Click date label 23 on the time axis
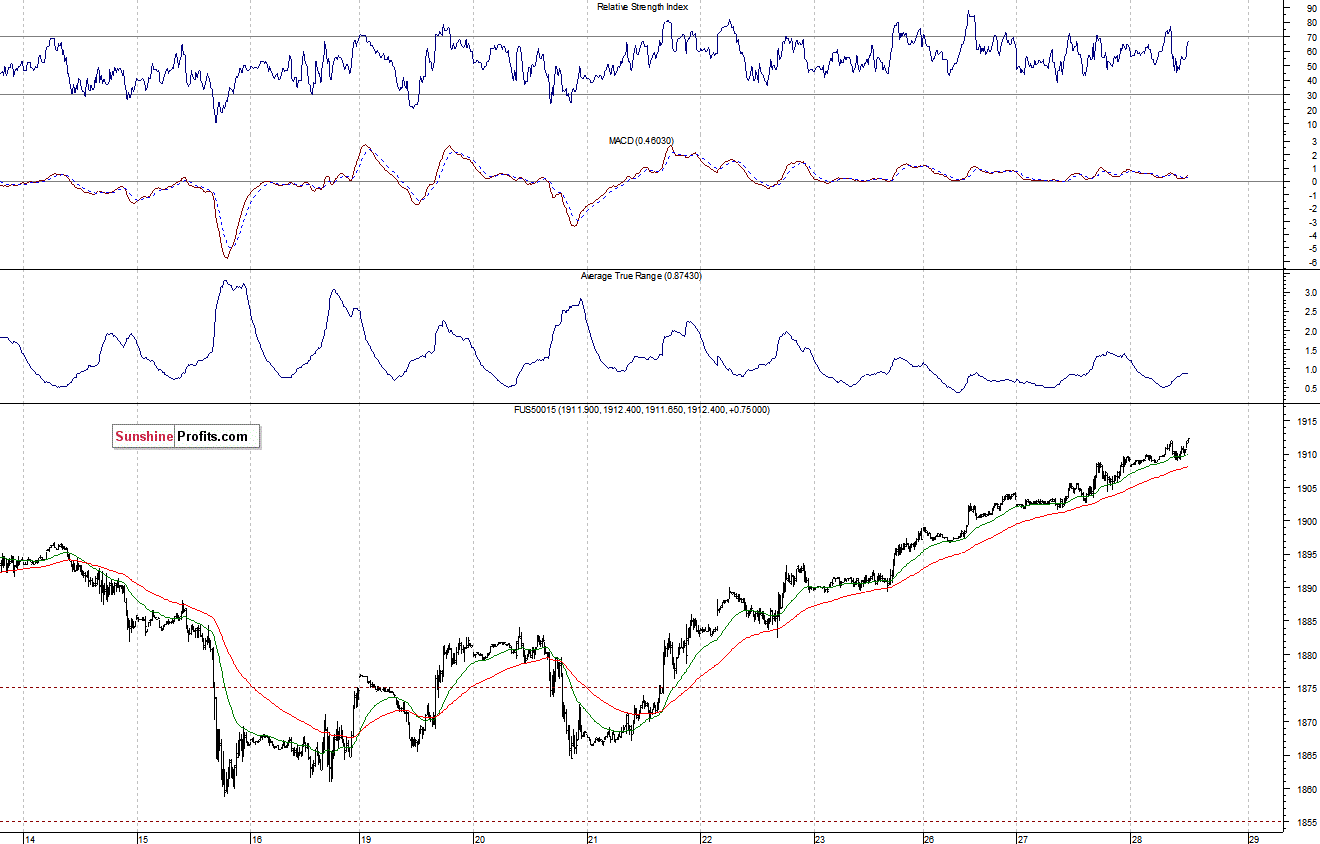Screen dimensions: 1320x844 (818, 838)
